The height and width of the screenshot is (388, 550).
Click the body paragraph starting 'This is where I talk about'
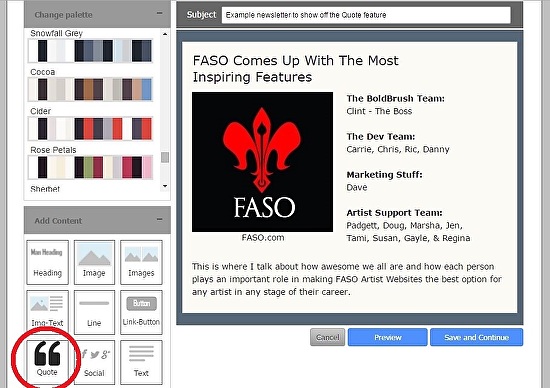click(347, 279)
